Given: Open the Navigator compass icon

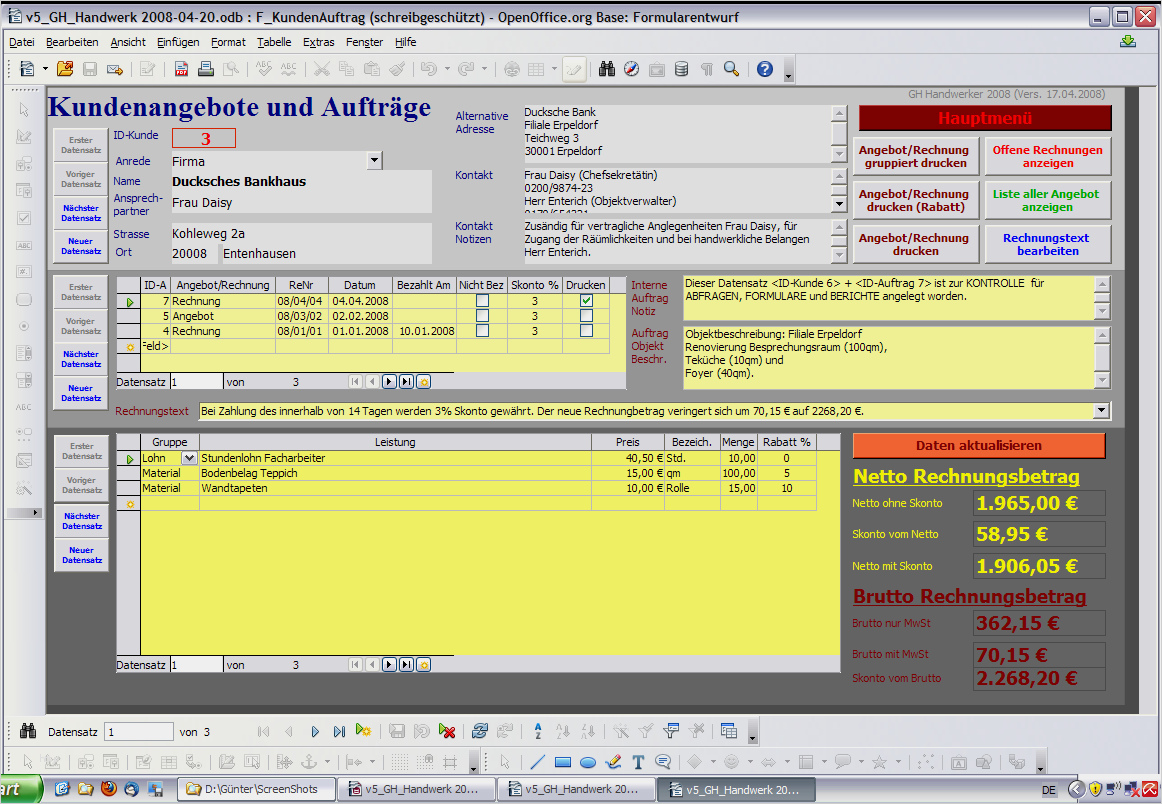Looking at the screenshot, I should [631, 69].
